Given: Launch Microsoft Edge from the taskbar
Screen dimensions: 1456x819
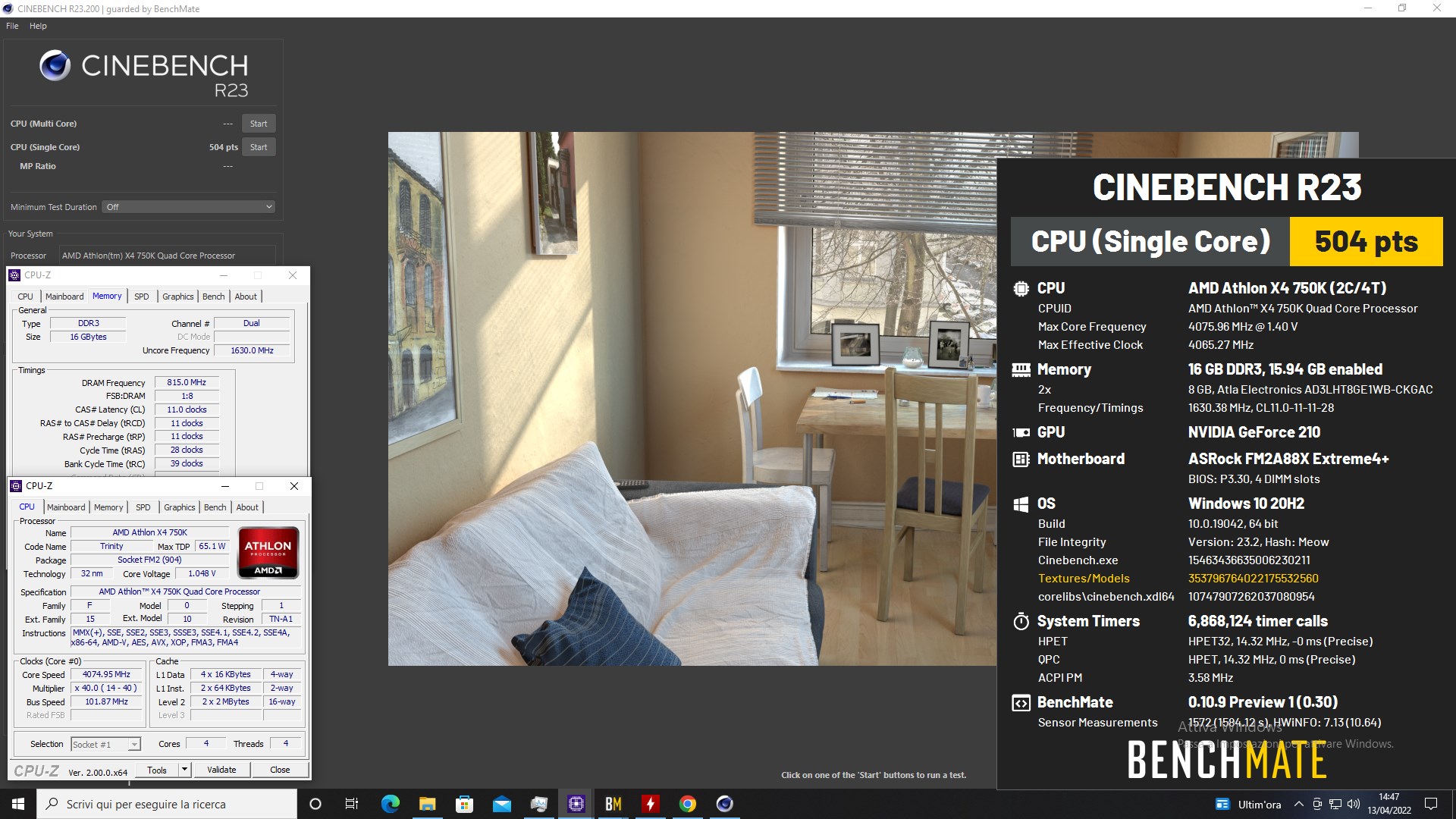Looking at the screenshot, I should [390, 804].
